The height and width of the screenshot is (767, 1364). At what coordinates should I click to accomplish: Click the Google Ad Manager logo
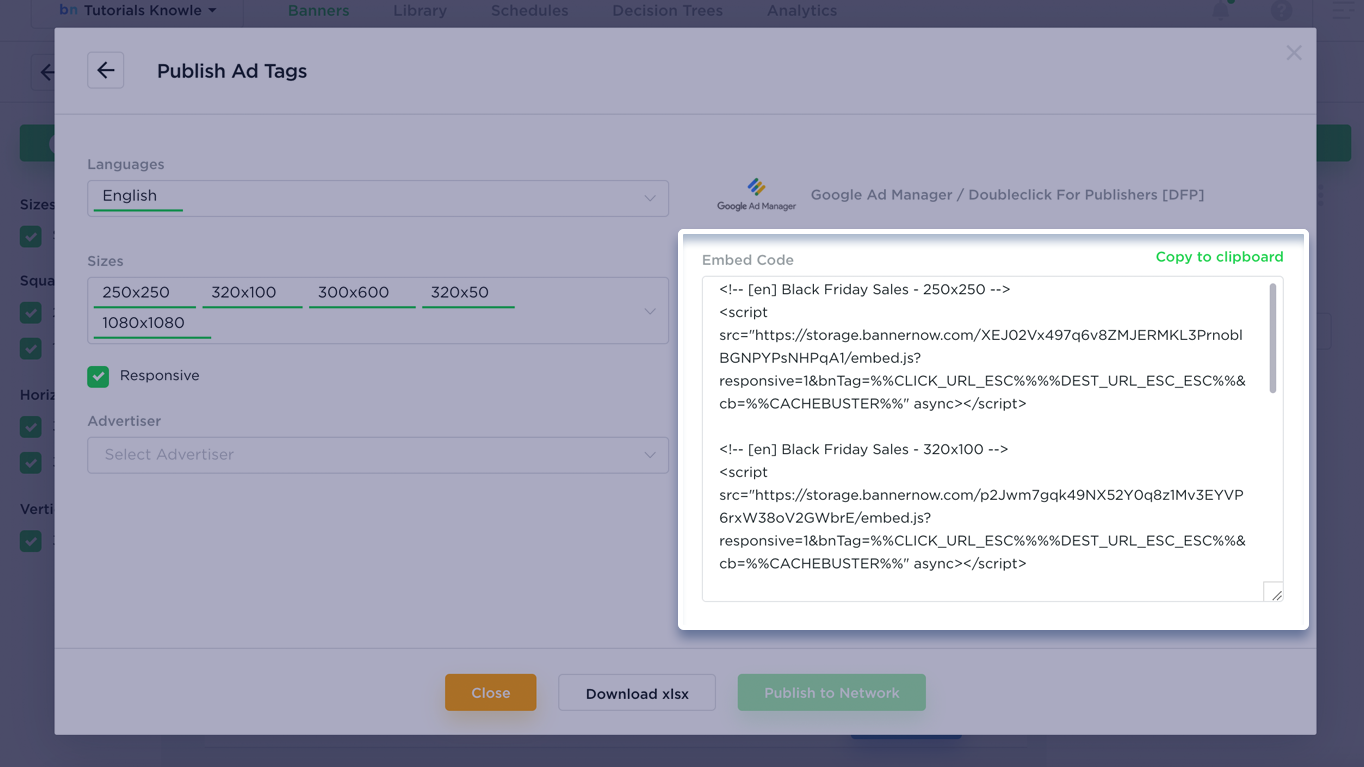[756, 194]
